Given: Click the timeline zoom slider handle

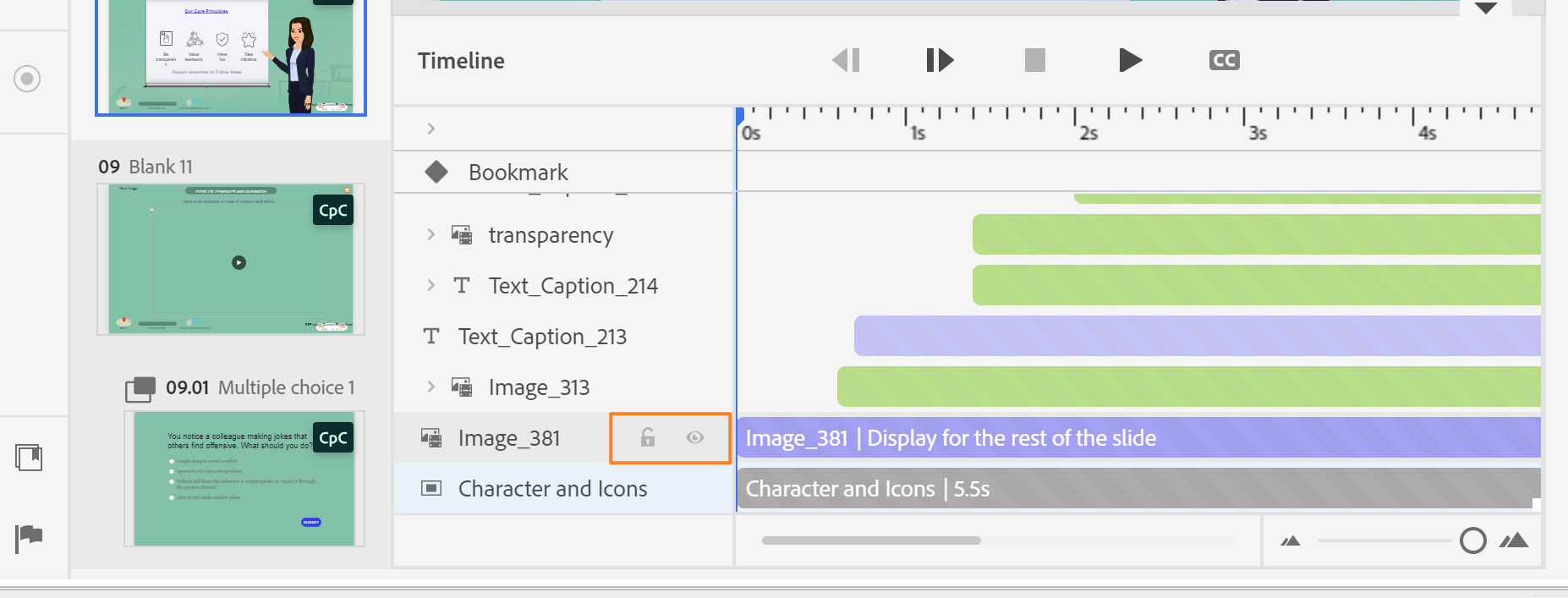Looking at the screenshot, I should [x=1472, y=540].
